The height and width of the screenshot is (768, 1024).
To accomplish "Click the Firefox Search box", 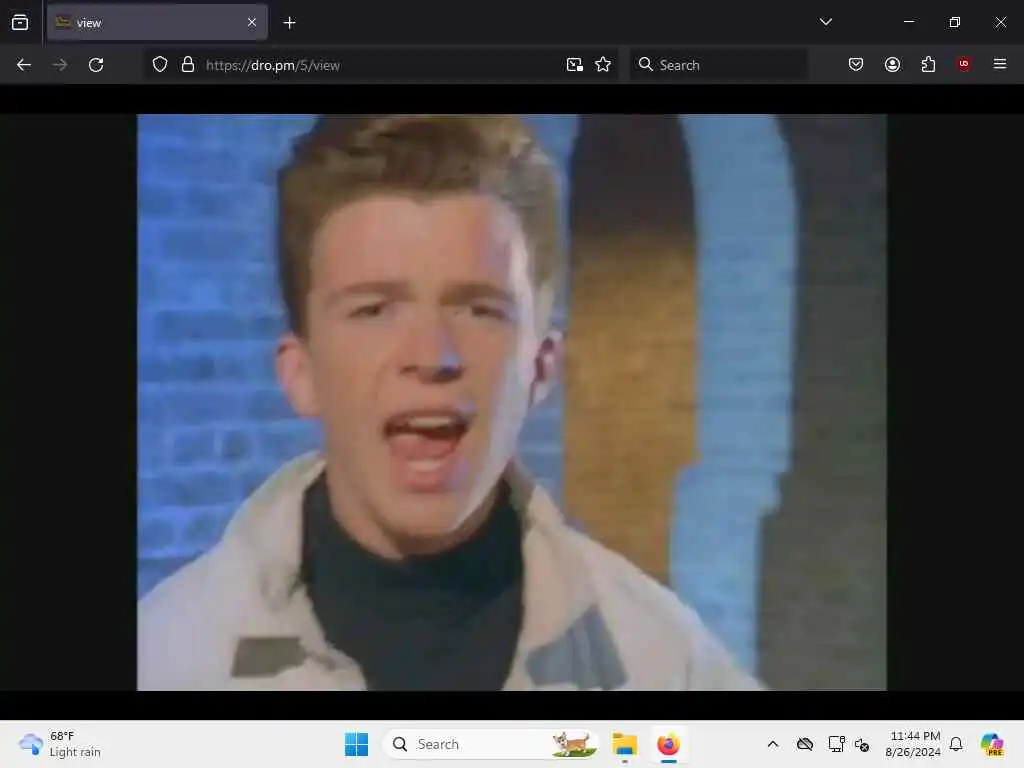I will point(718,65).
